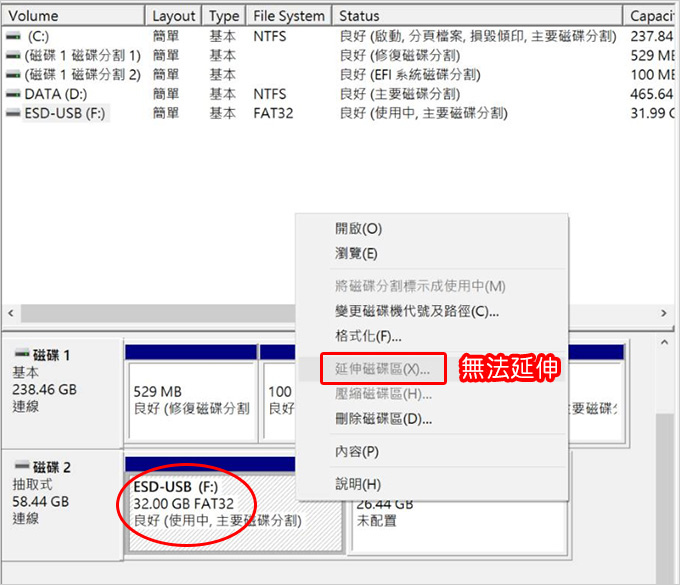Click the FAT32 file system cell

273,113
